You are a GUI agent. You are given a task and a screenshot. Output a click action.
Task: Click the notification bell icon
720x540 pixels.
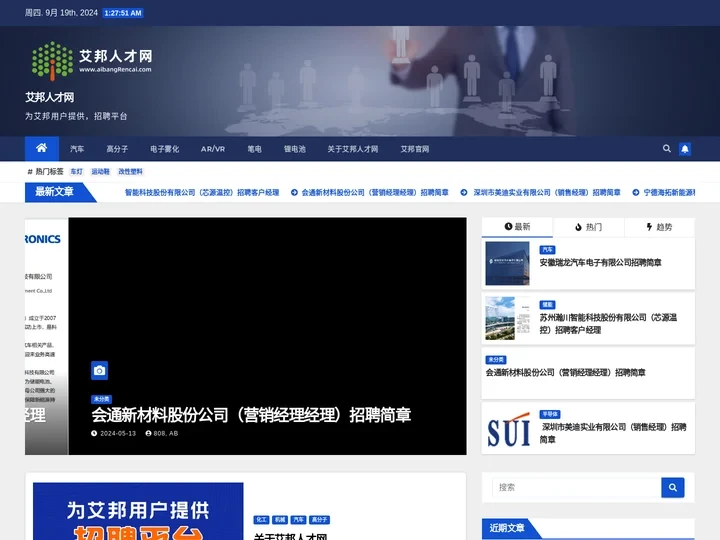685,149
